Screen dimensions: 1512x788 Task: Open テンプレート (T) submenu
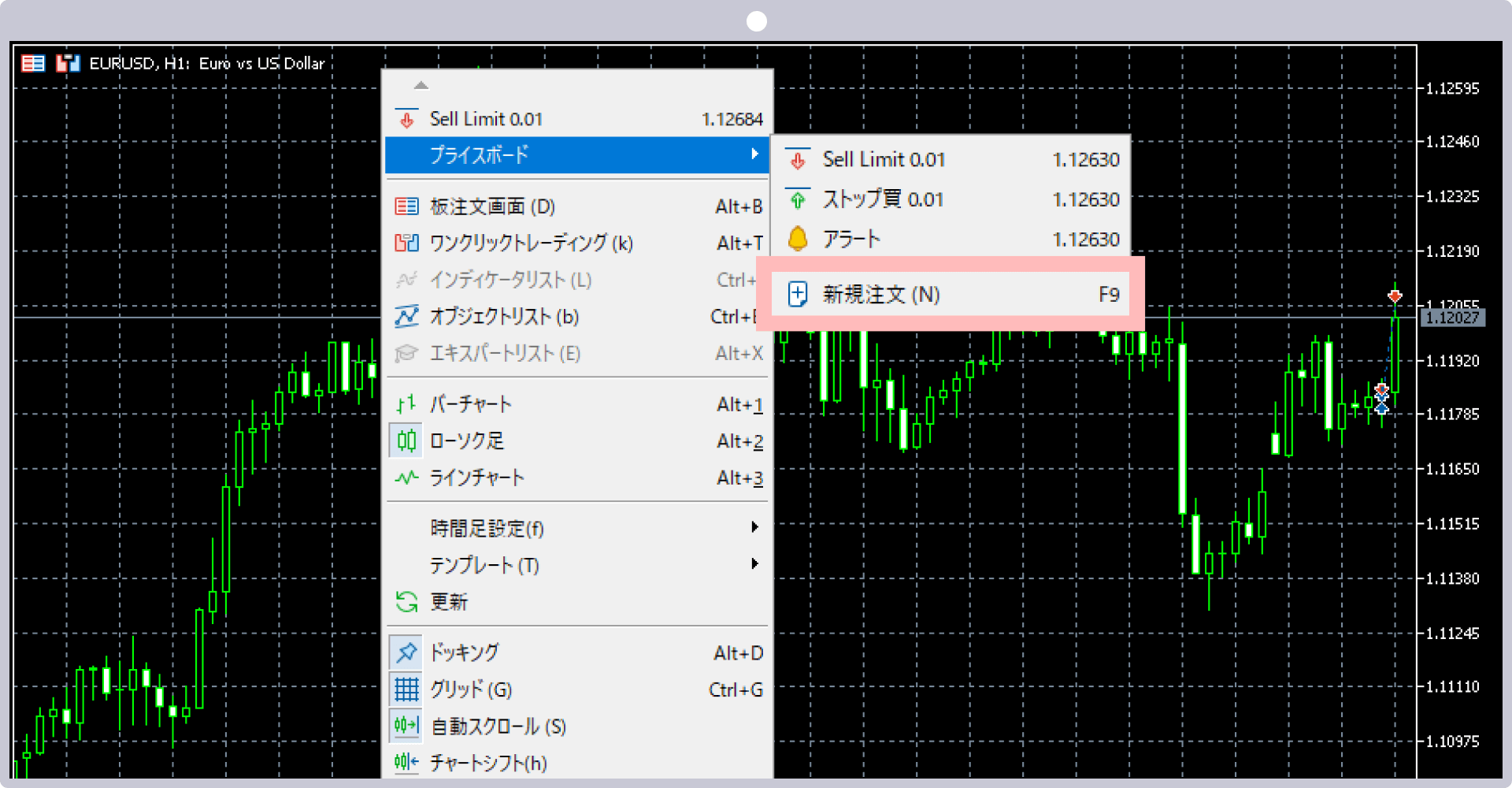tap(577, 565)
